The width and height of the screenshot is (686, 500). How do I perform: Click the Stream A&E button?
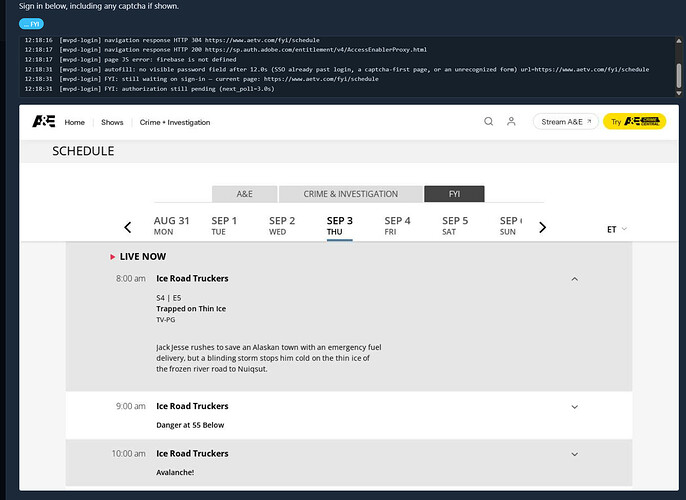[x=566, y=122]
